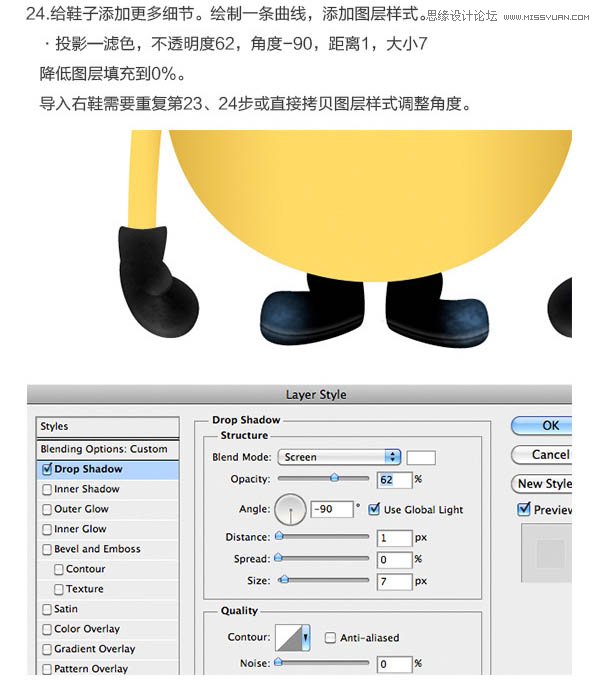Click the Spread slider handle
This screenshot has height=693, width=600.
(x=278, y=558)
